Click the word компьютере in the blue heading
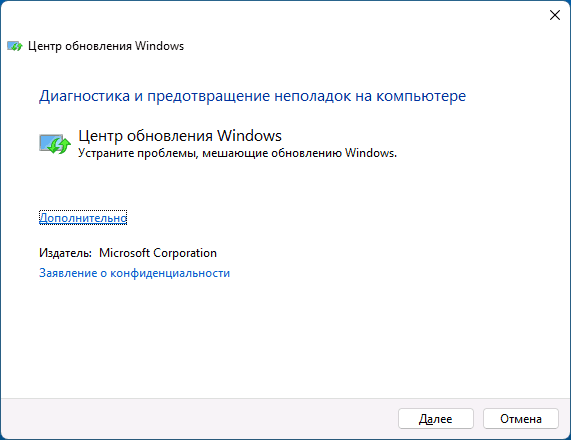 [x=421, y=96]
